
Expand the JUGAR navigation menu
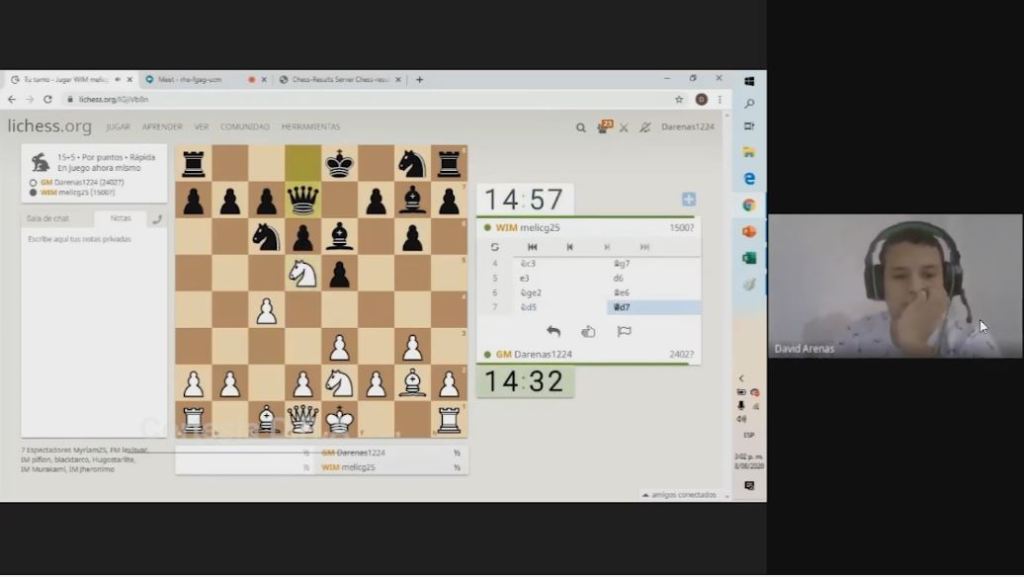pyautogui.click(x=118, y=127)
